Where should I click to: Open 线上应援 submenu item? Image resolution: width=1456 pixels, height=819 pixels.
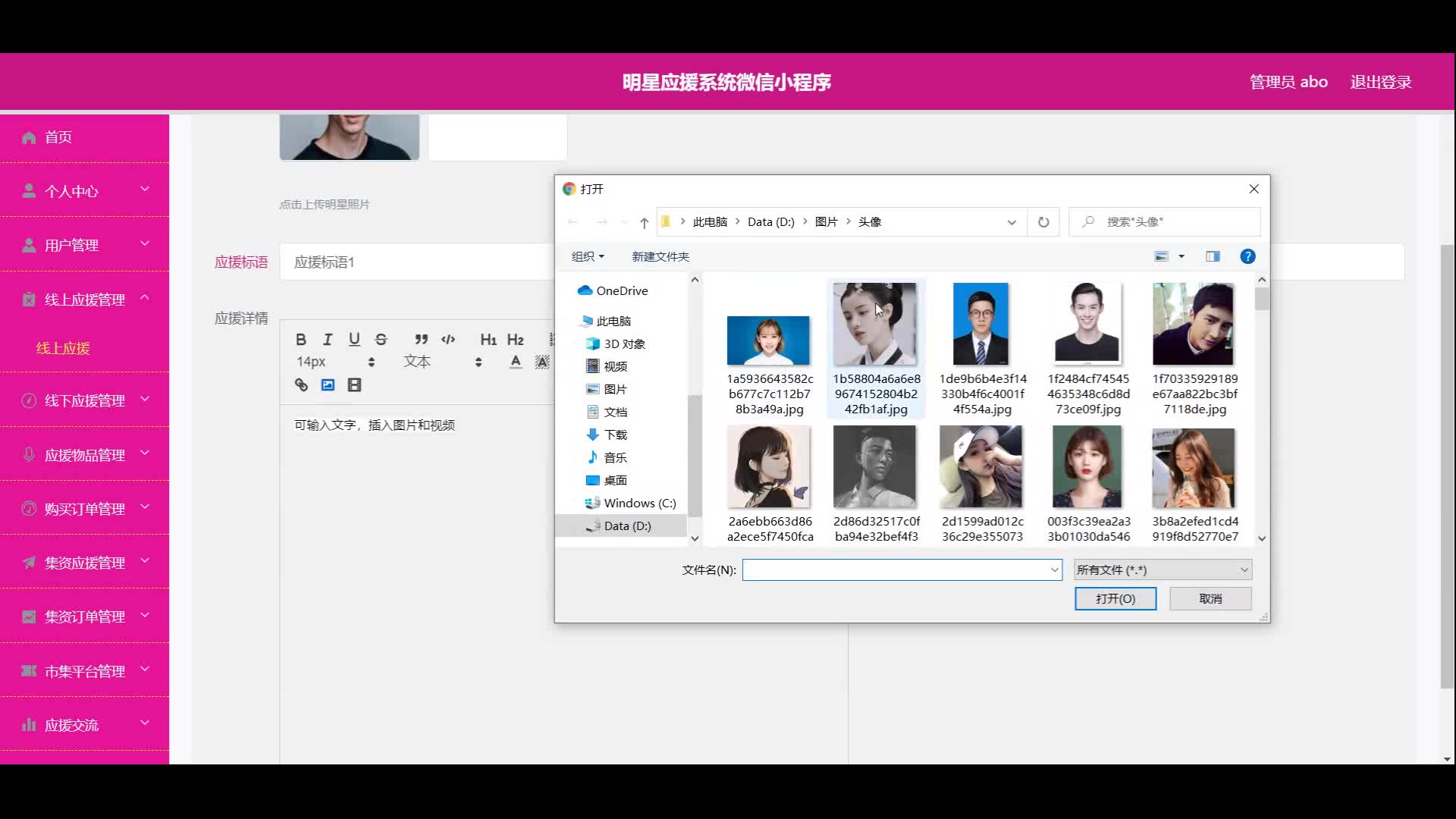[63, 348]
